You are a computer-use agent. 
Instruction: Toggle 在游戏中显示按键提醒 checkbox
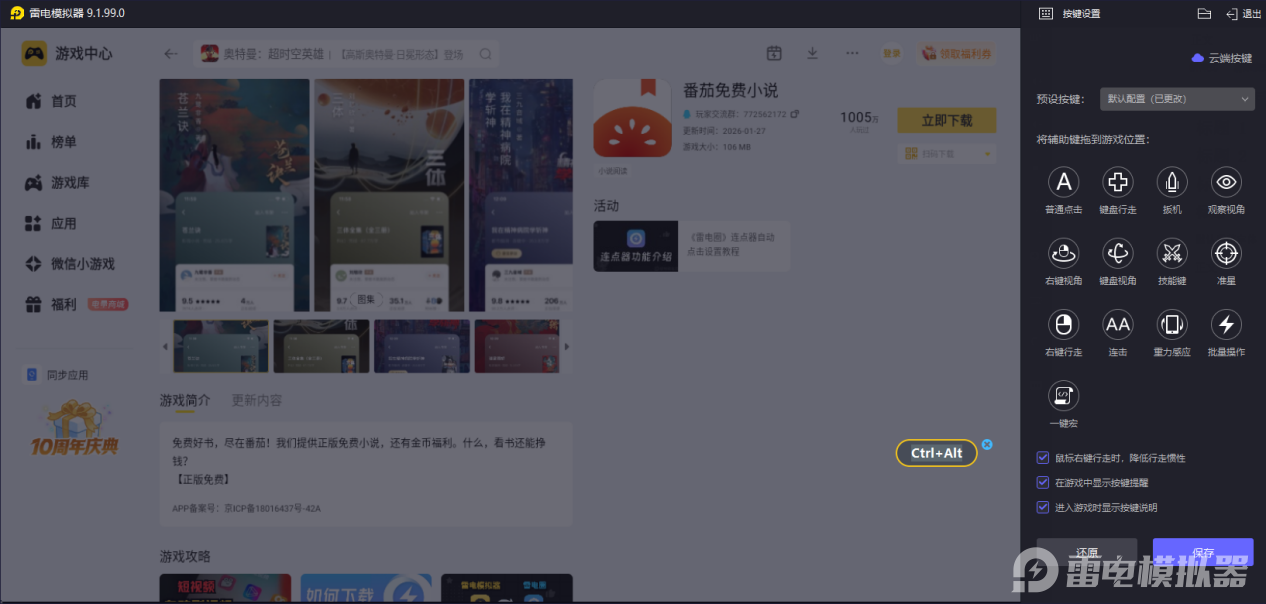(x=1043, y=482)
